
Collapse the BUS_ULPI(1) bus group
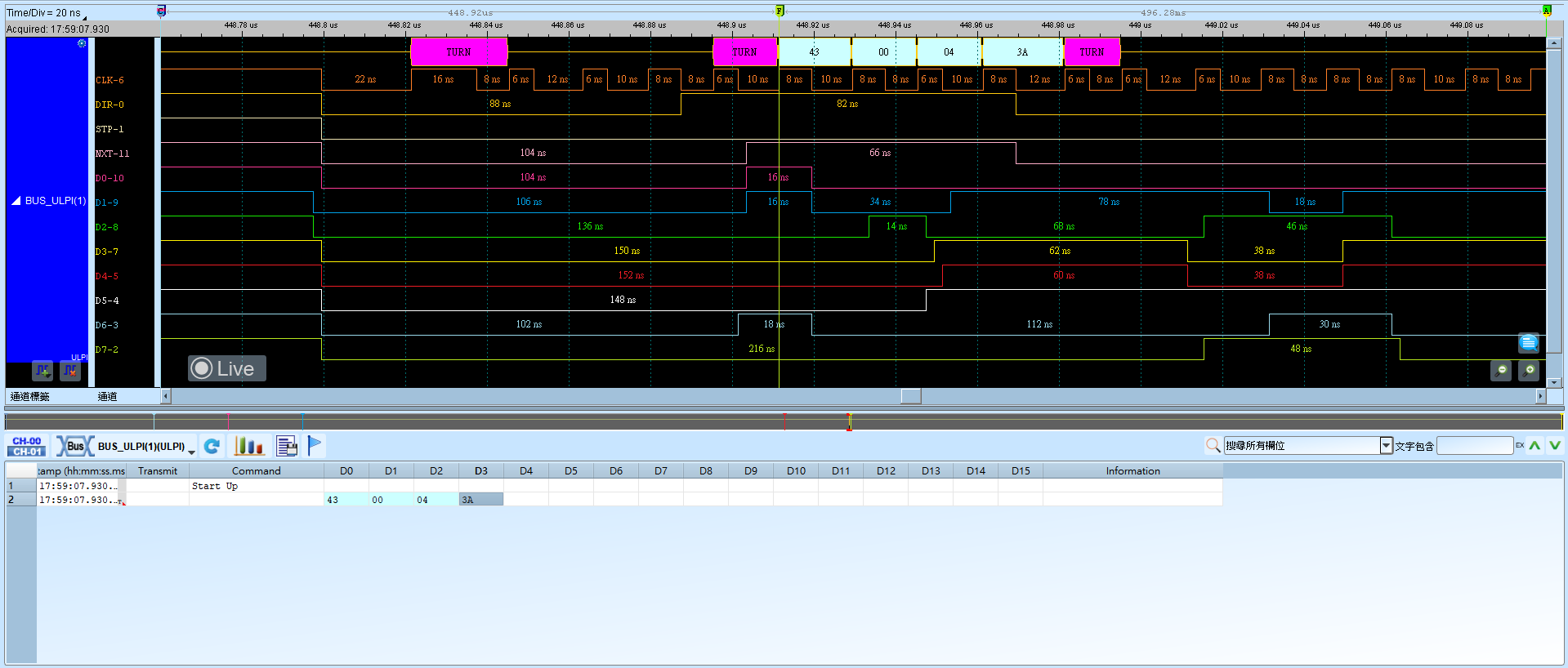pyautogui.click(x=16, y=201)
